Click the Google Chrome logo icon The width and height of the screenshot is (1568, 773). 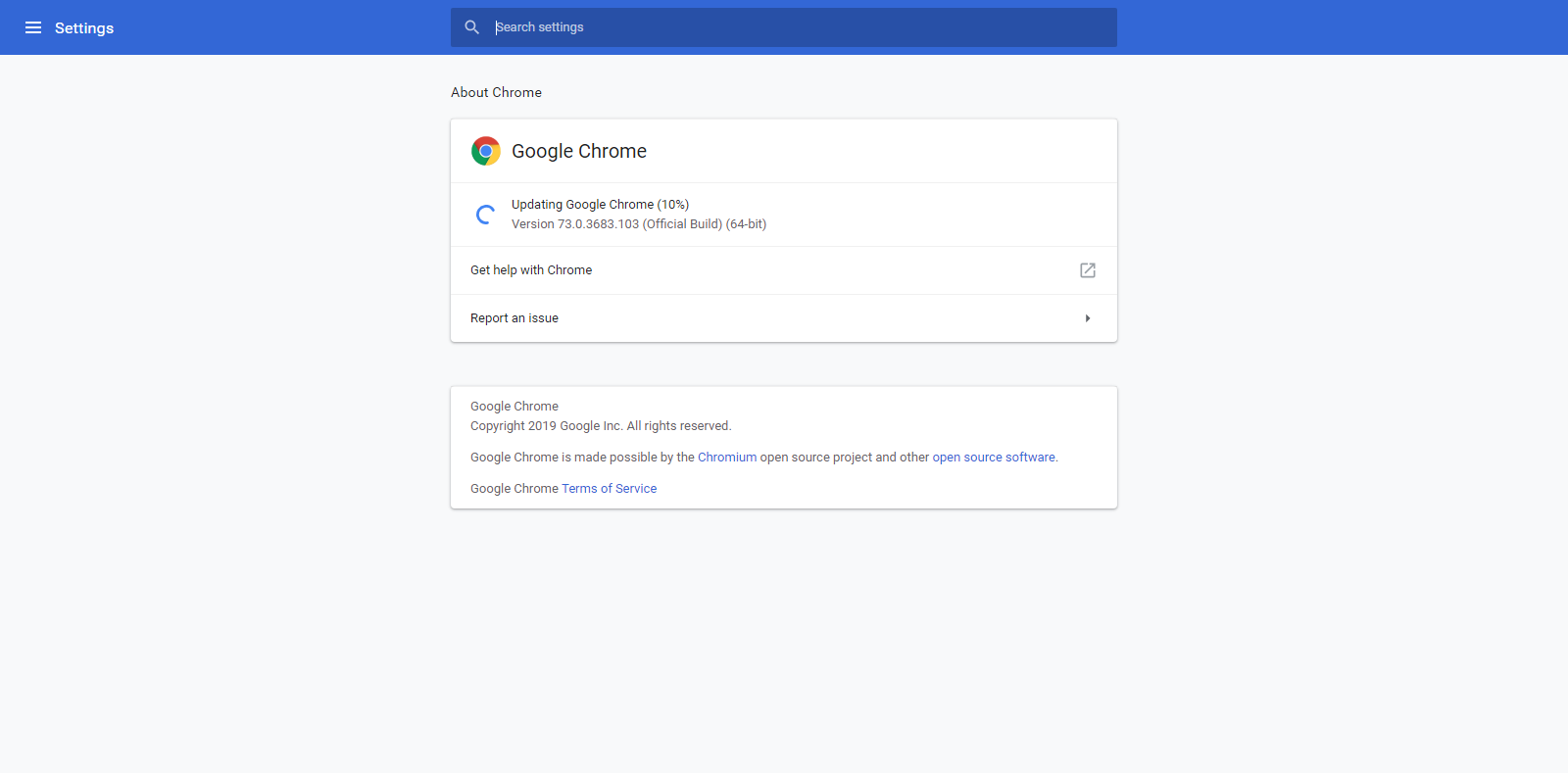(x=486, y=151)
